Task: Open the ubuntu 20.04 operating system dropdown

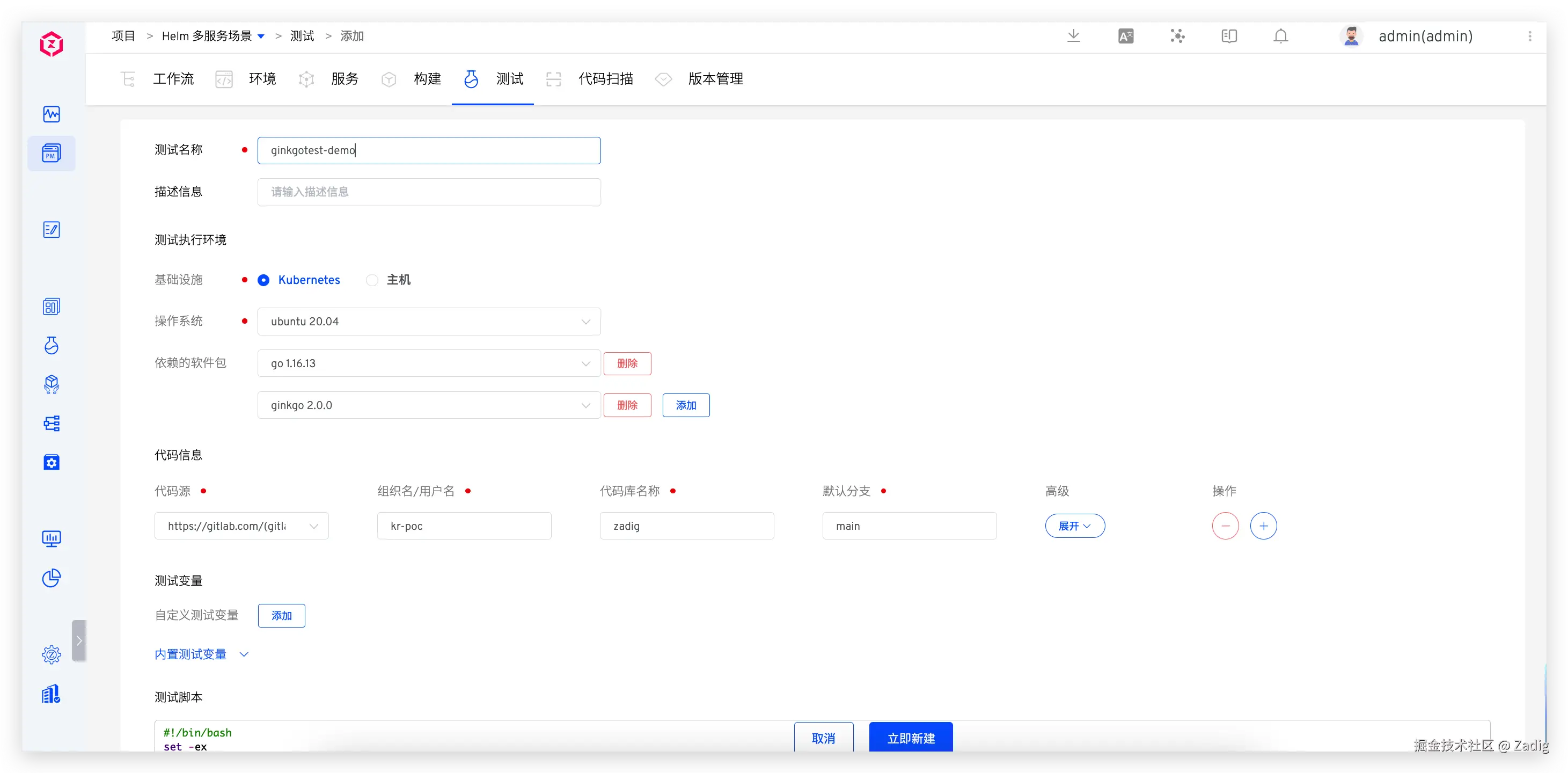Action: pyautogui.click(x=429, y=322)
